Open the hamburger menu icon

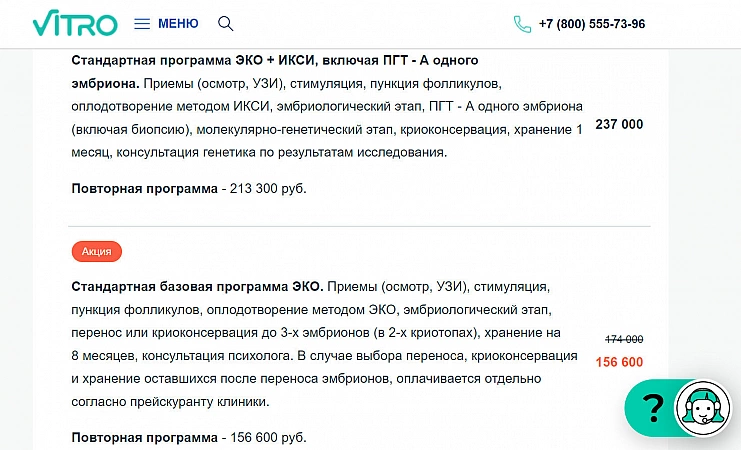tap(142, 24)
